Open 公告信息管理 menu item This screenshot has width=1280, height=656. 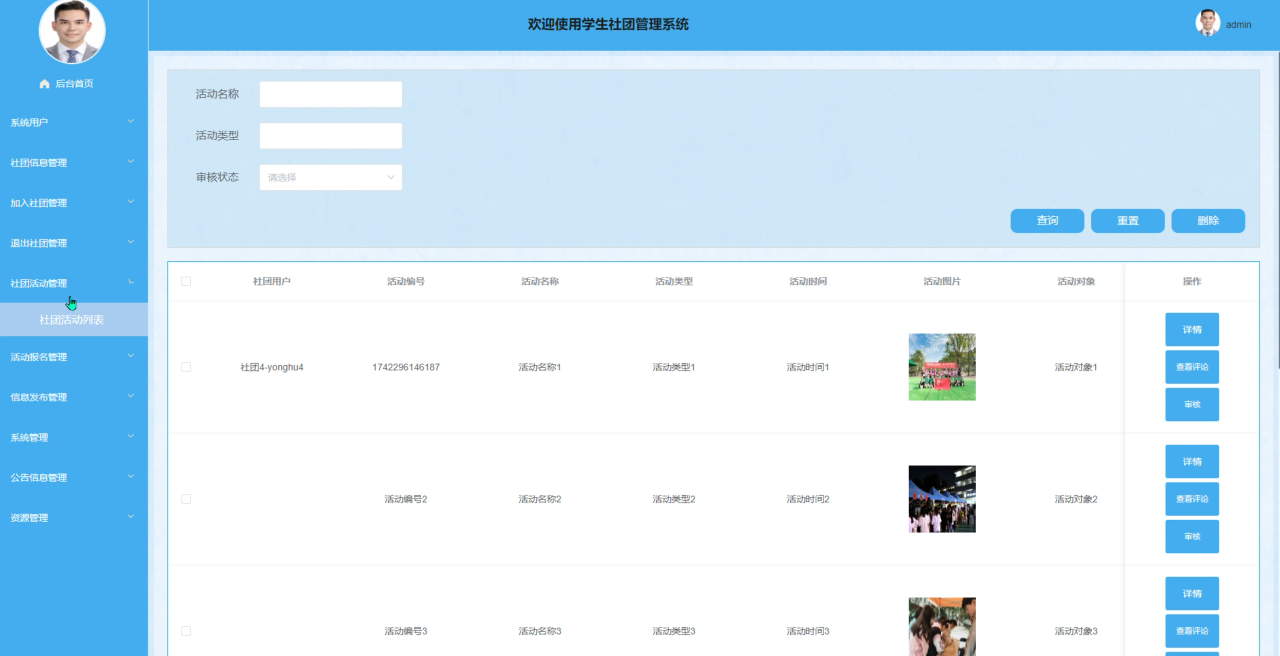click(74, 477)
